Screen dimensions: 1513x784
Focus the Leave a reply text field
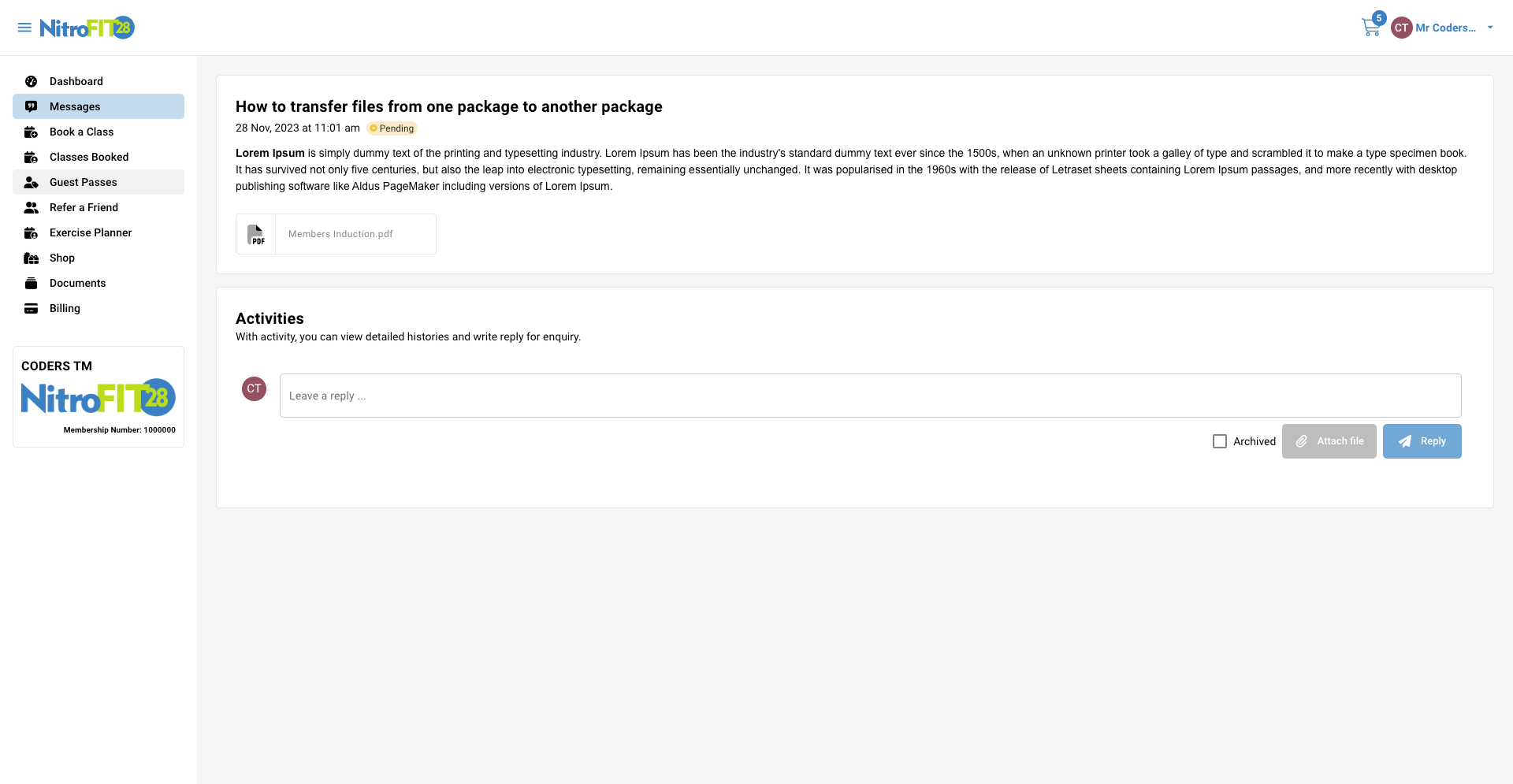870,396
